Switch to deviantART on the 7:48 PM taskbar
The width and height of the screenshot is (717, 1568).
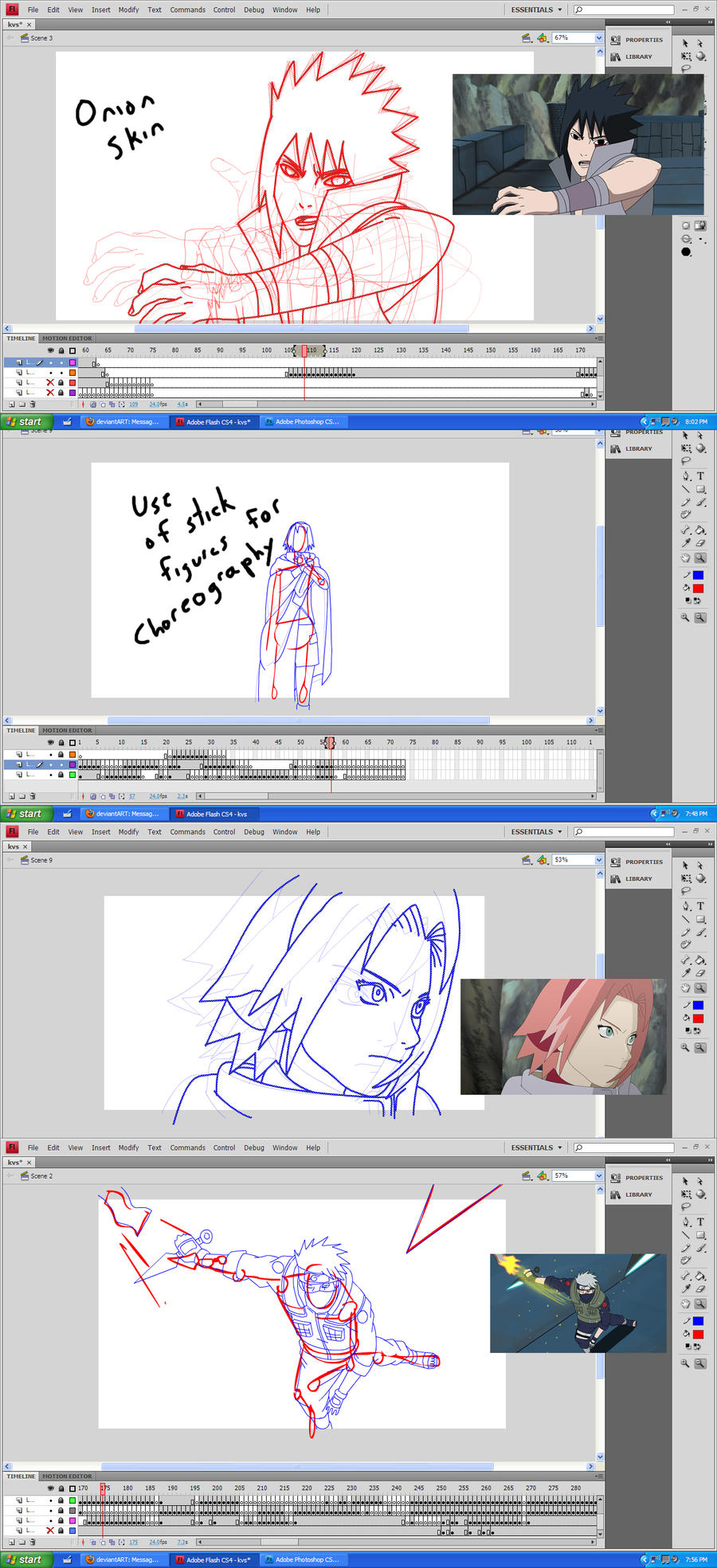click(123, 814)
